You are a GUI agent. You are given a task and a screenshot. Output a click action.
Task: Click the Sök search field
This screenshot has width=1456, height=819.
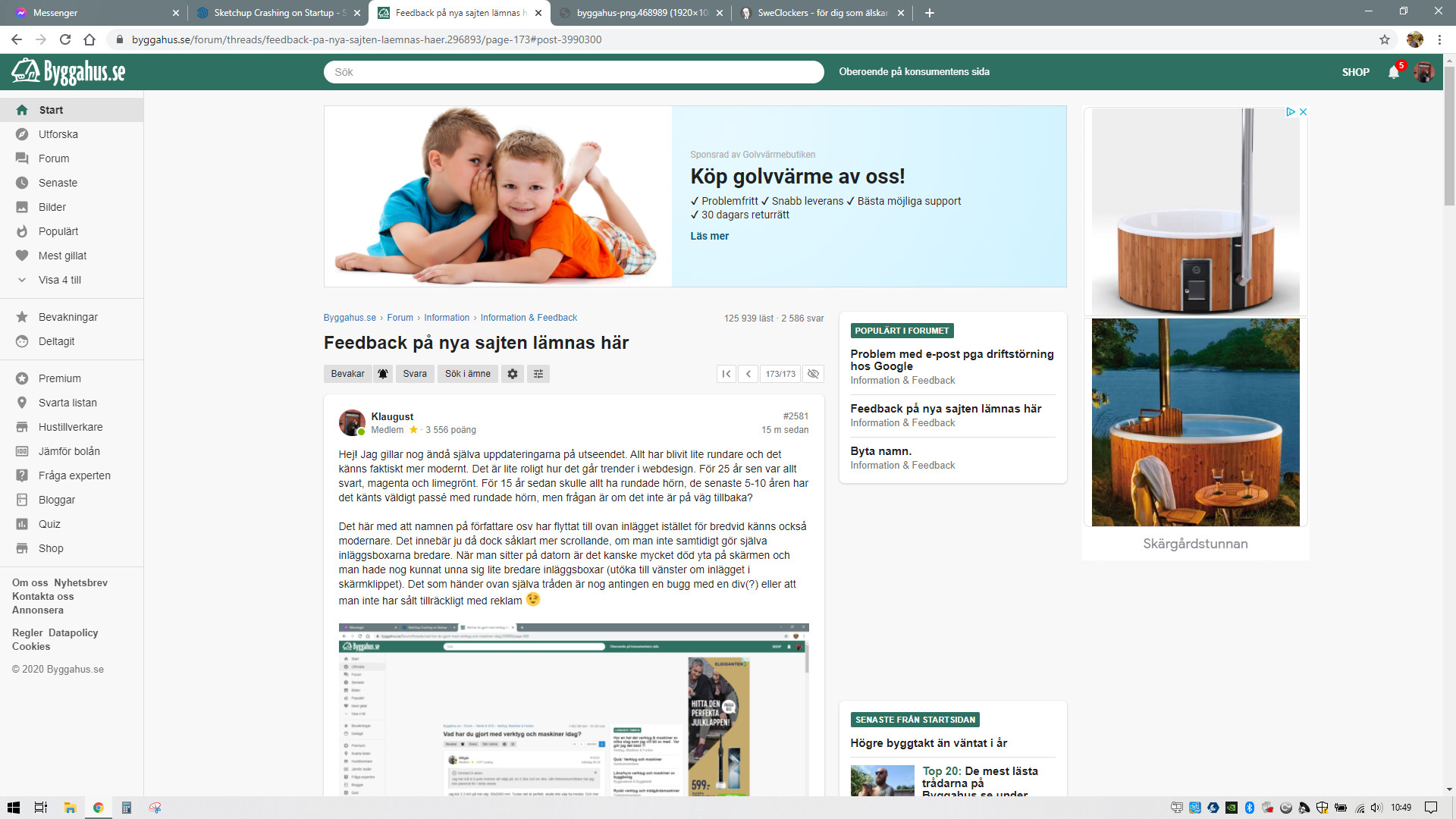(x=573, y=72)
